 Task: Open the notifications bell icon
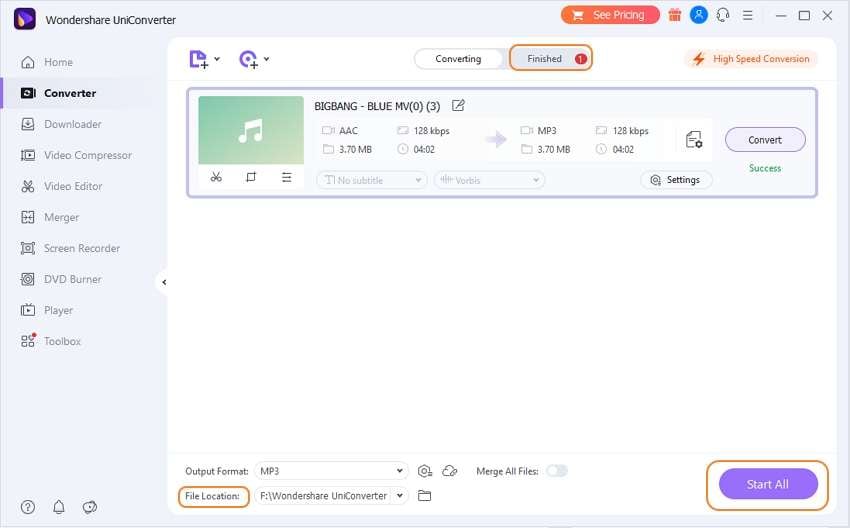click(x=59, y=507)
